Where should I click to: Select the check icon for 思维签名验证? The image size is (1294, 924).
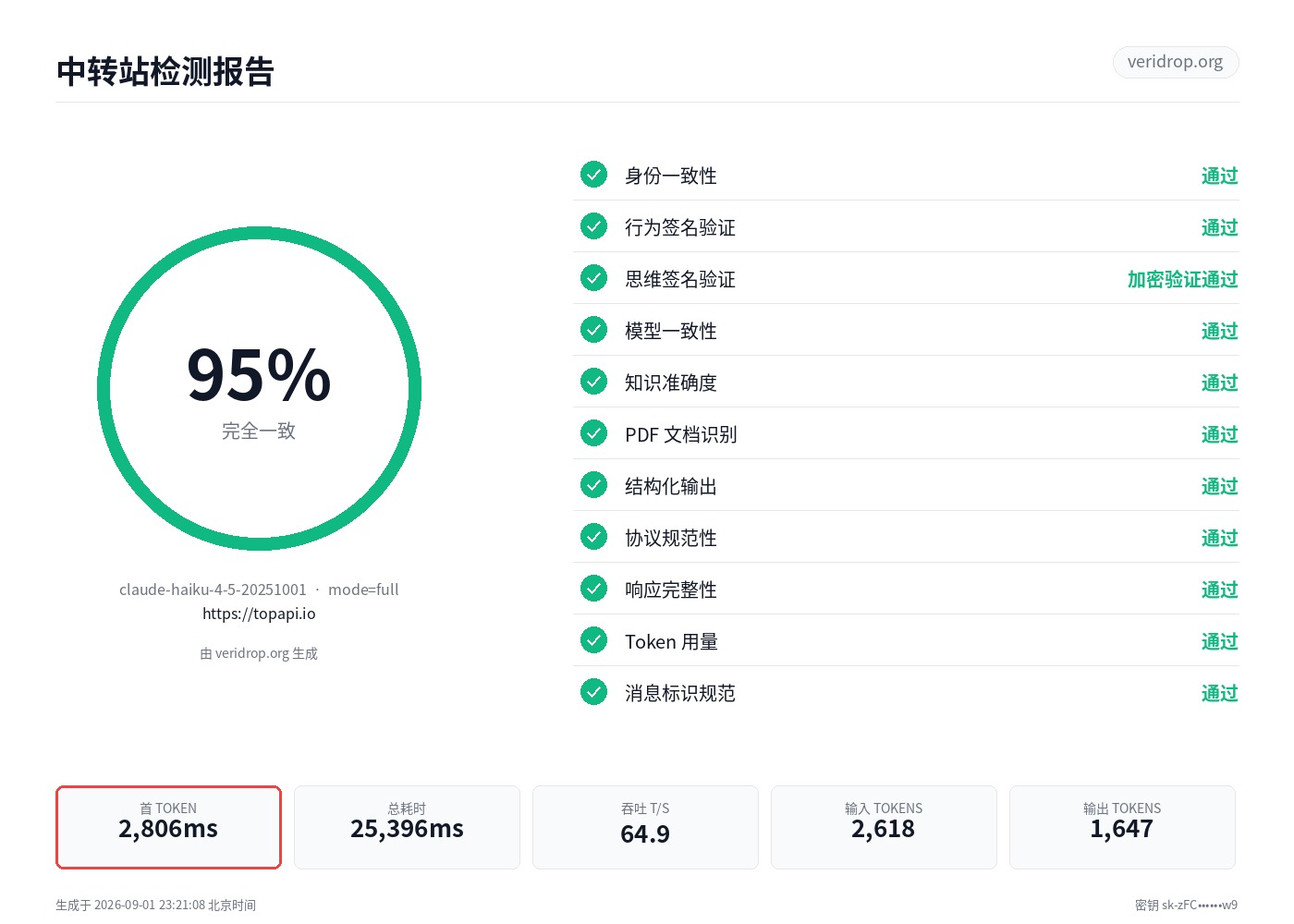(x=593, y=278)
